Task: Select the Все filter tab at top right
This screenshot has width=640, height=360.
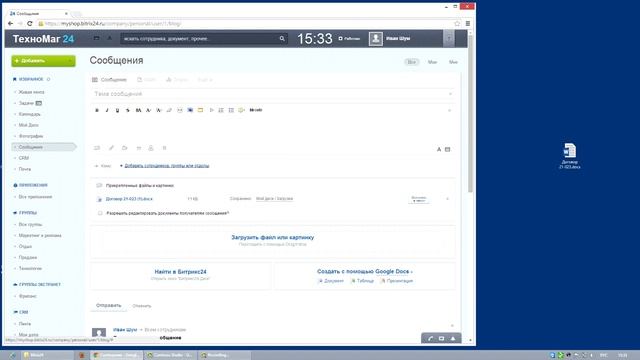Action: [x=411, y=62]
